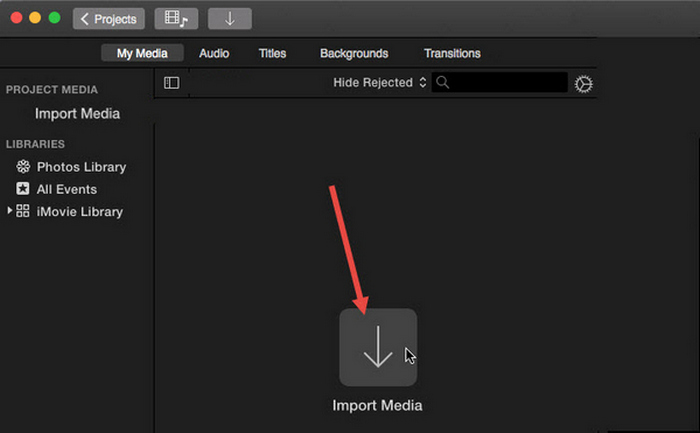The width and height of the screenshot is (700, 433).
Task: Click the green full-screen window button
Action: [x=54, y=19]
